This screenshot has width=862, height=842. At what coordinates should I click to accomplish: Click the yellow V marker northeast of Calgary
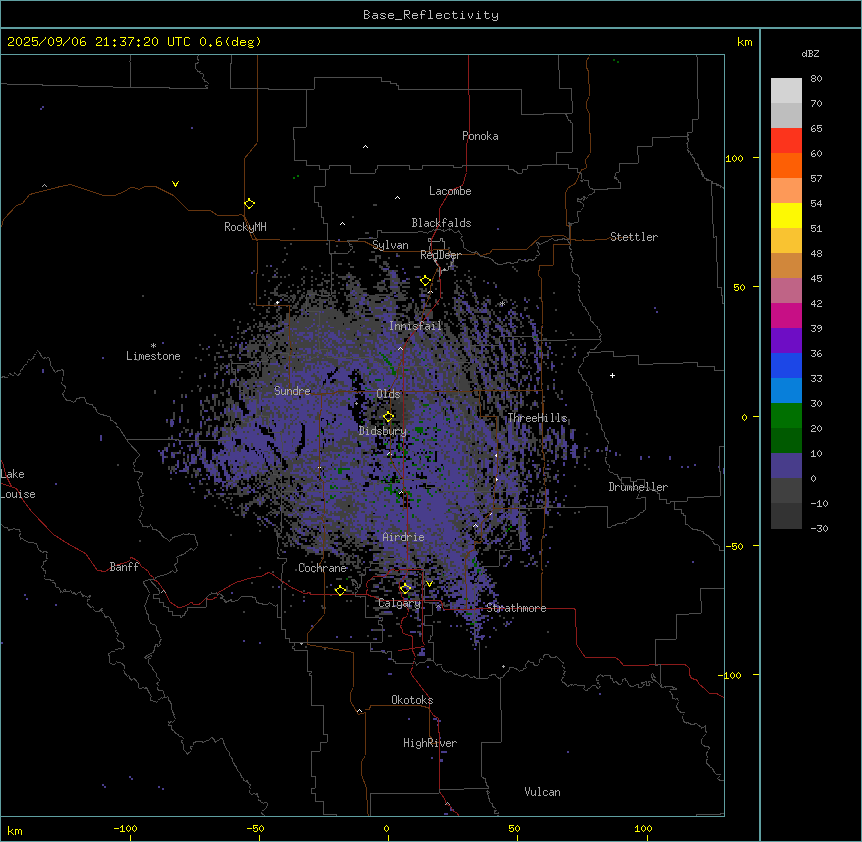pos(429,584)
